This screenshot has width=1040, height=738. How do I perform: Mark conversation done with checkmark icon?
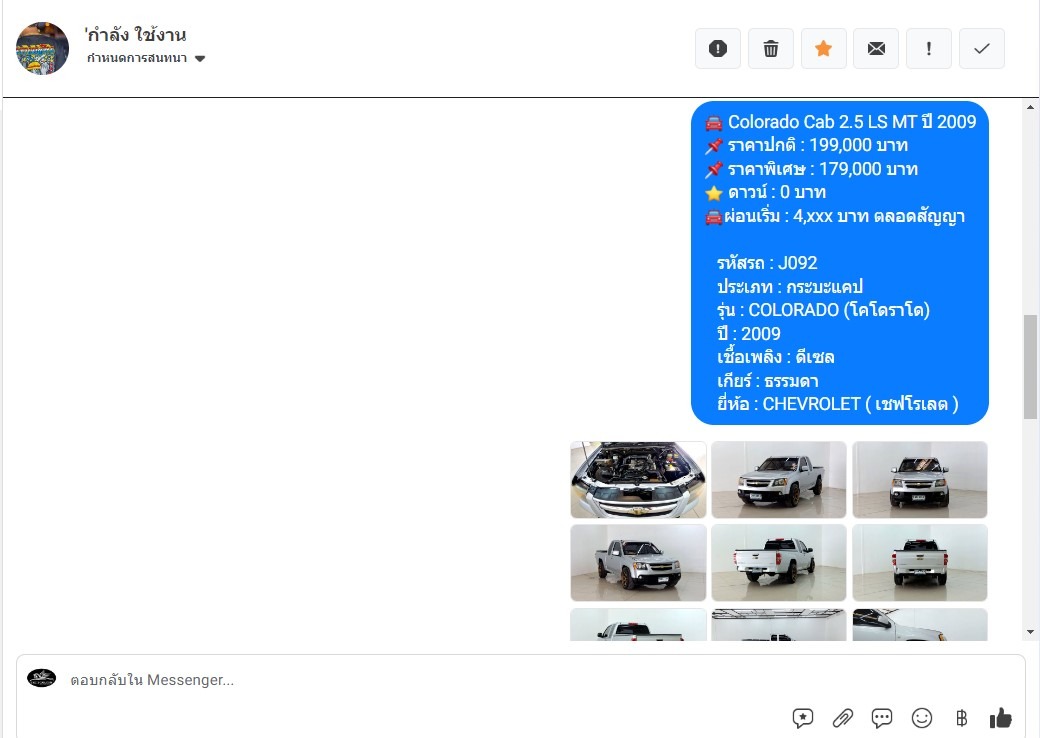tap(982, 48)
